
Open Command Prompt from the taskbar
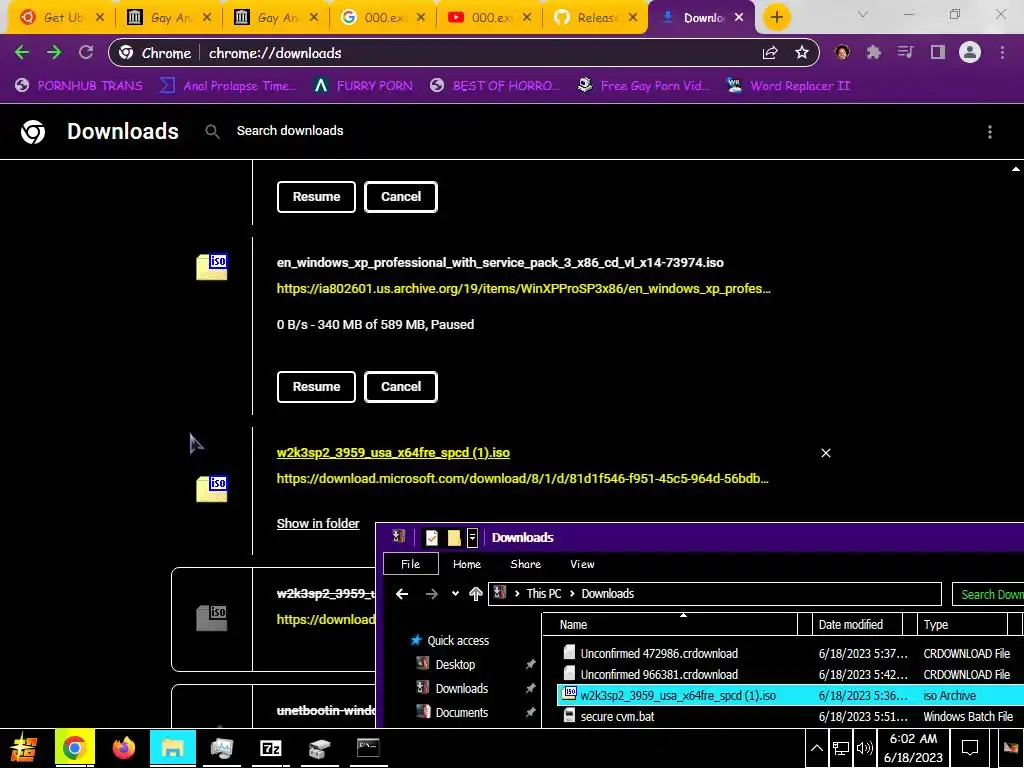(368, 748)
